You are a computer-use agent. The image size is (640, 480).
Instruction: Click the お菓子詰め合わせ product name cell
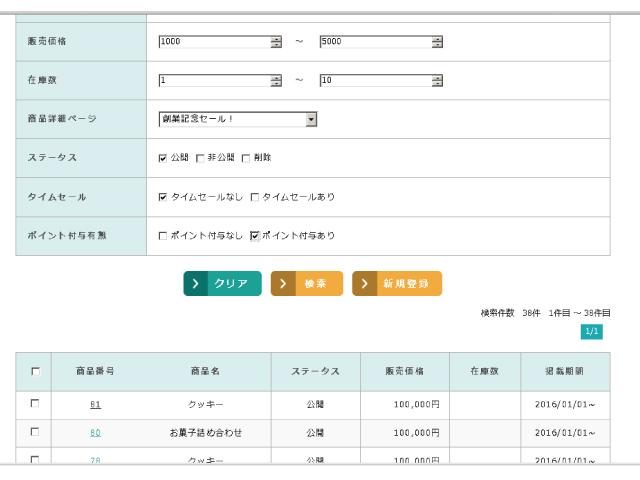(205, 433)
